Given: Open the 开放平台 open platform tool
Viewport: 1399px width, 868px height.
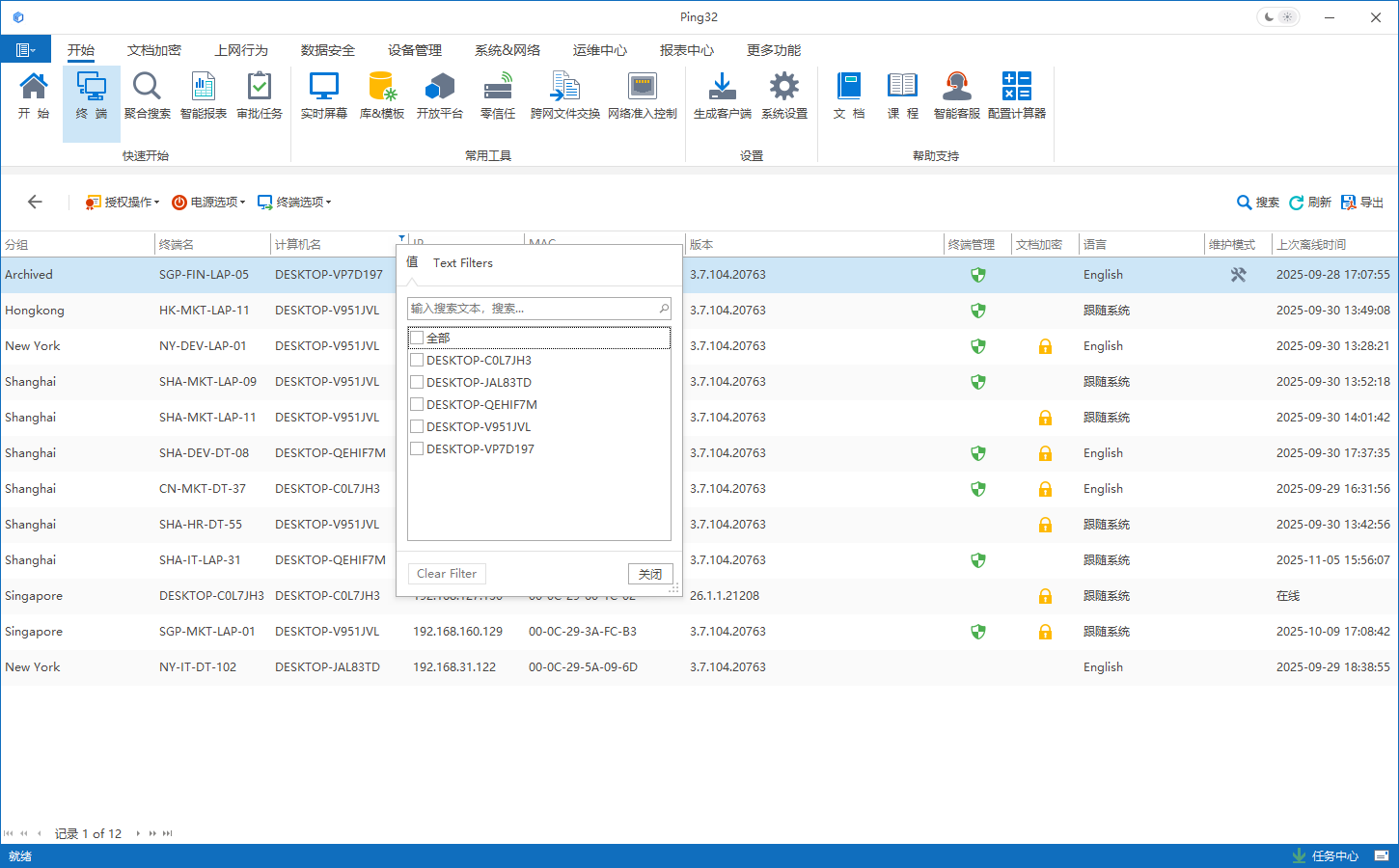Looking at the screenshot, I should click(440, 95).
